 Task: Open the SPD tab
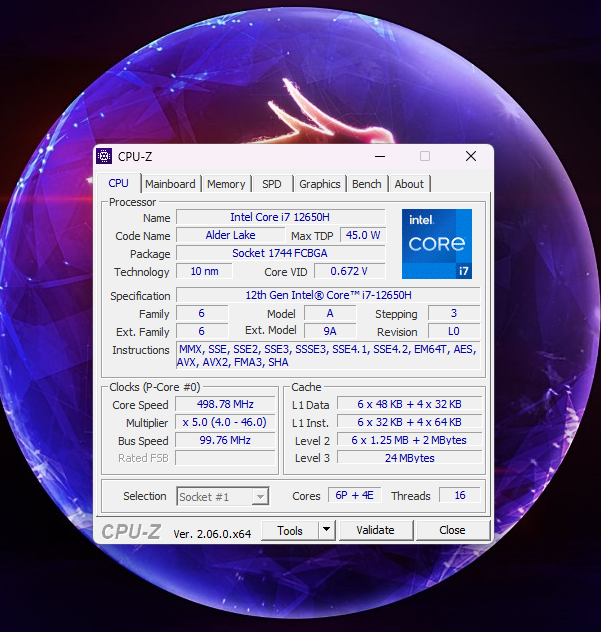pos(272,184)
